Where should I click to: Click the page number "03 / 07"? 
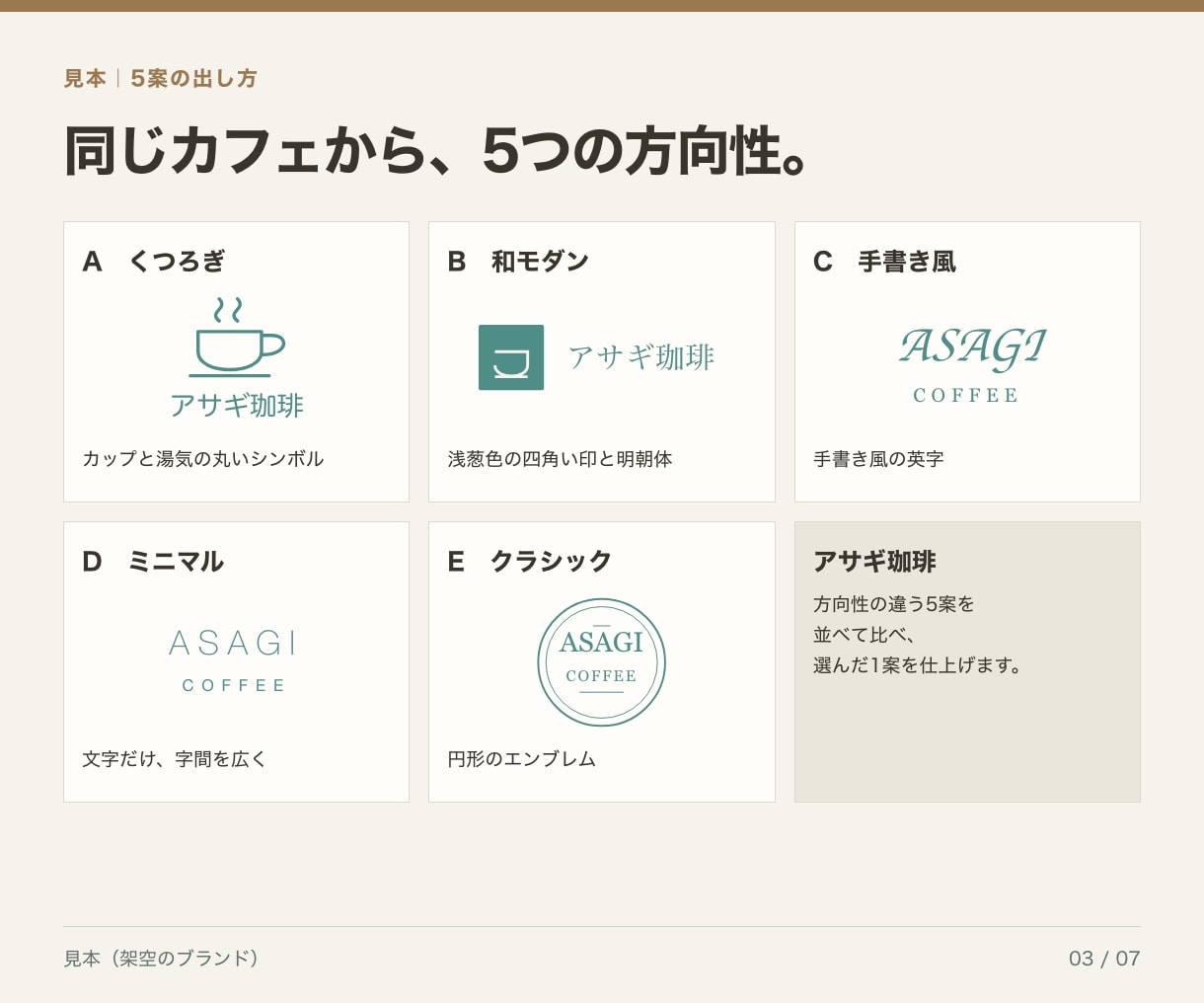[x=1104, y=959]
